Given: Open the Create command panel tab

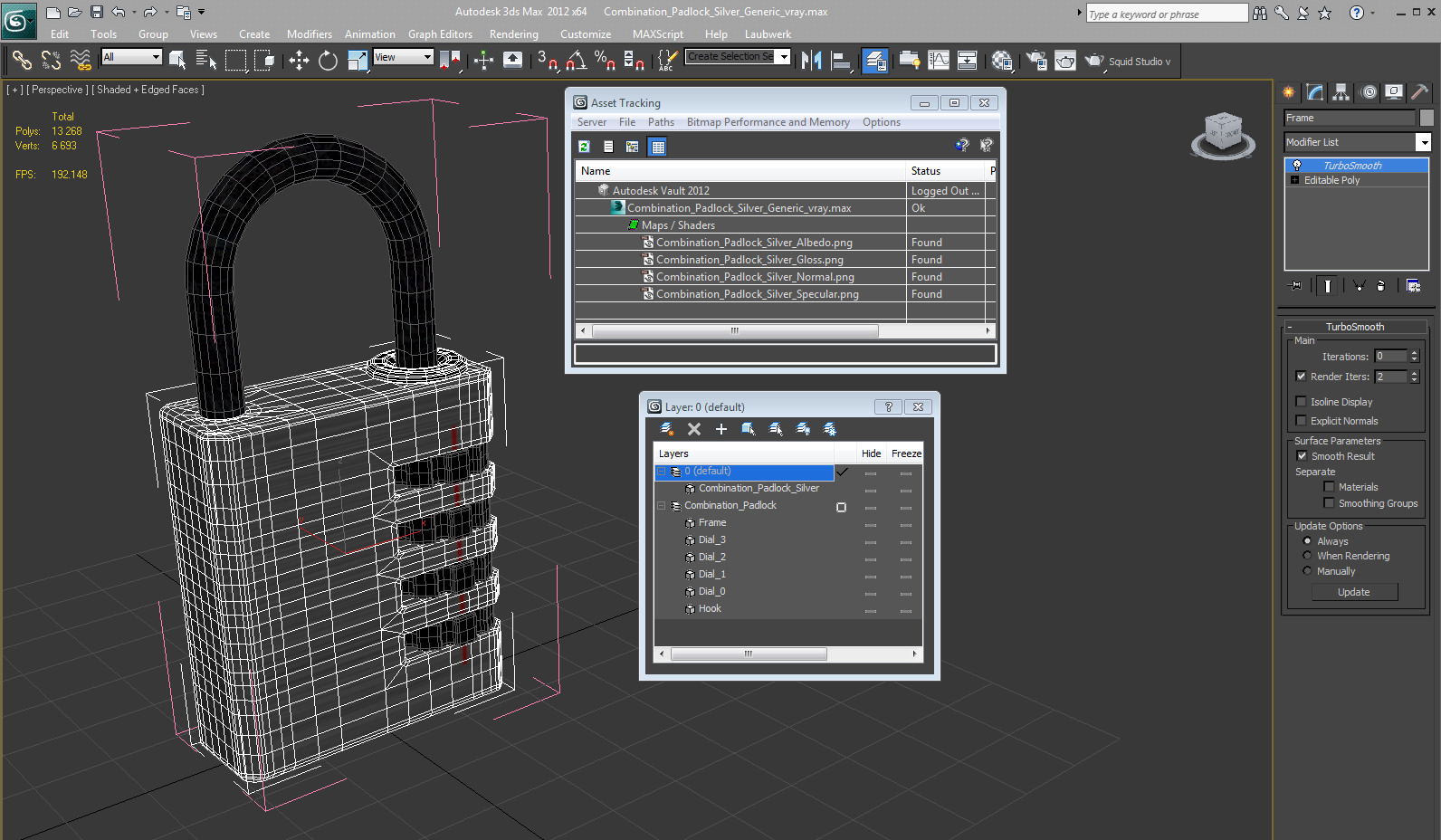Looking at the screenshot, I should coord(1289,92).
